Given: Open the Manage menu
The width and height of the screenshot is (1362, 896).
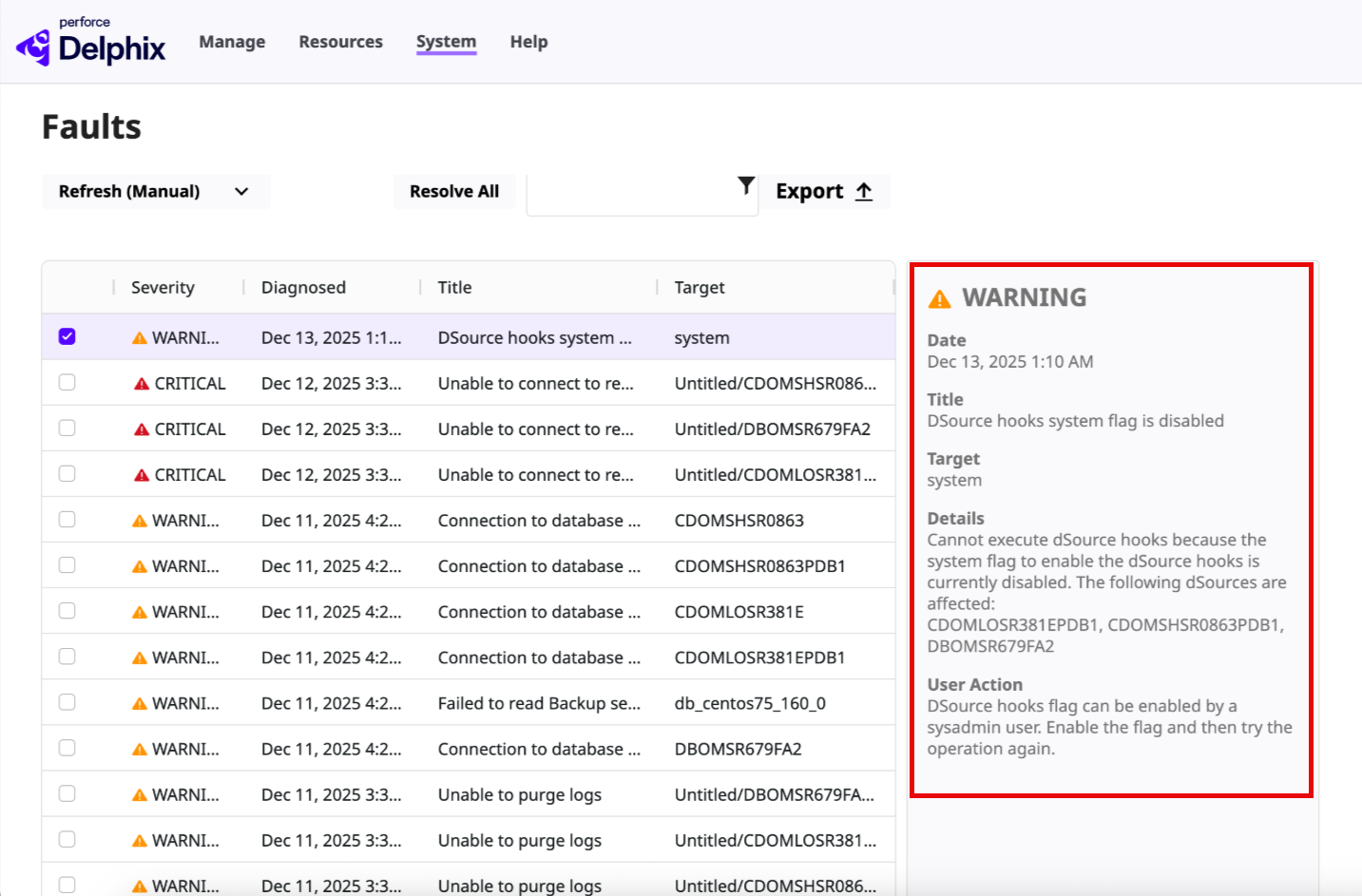Looking at the screenshot, I should pos(232,42).
